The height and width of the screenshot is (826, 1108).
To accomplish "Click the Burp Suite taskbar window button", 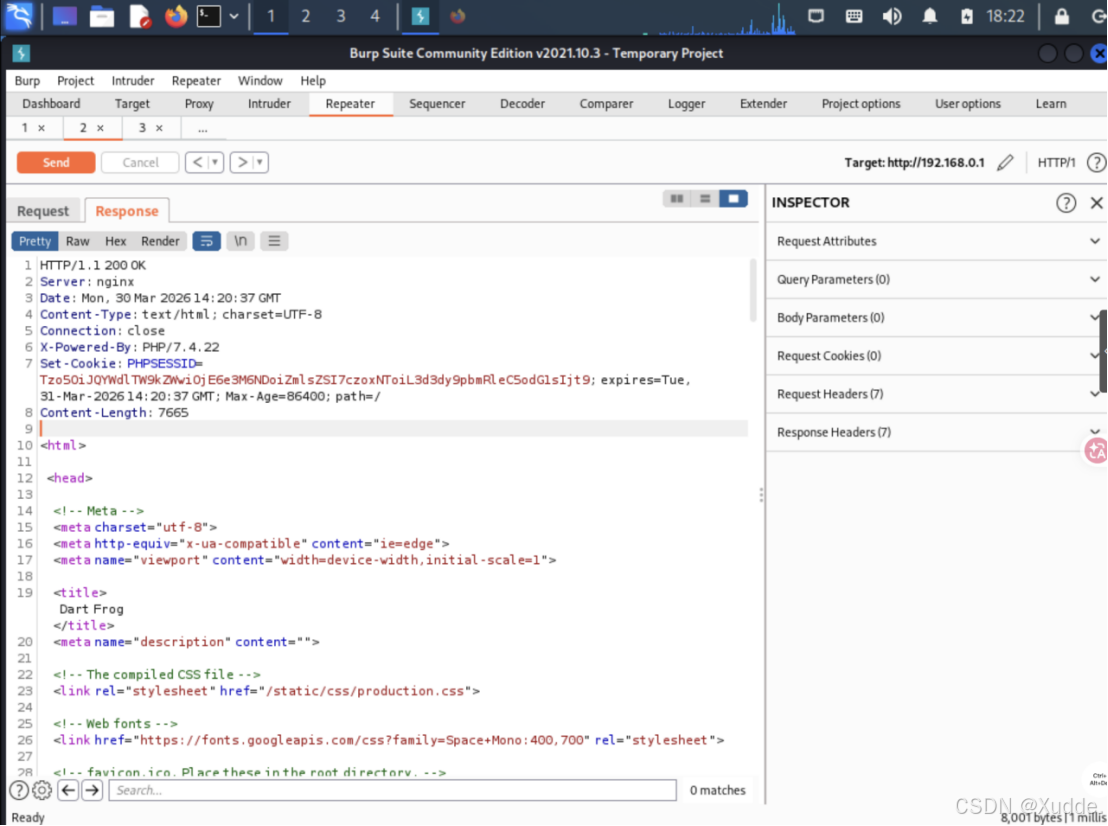I will (420, 16).
